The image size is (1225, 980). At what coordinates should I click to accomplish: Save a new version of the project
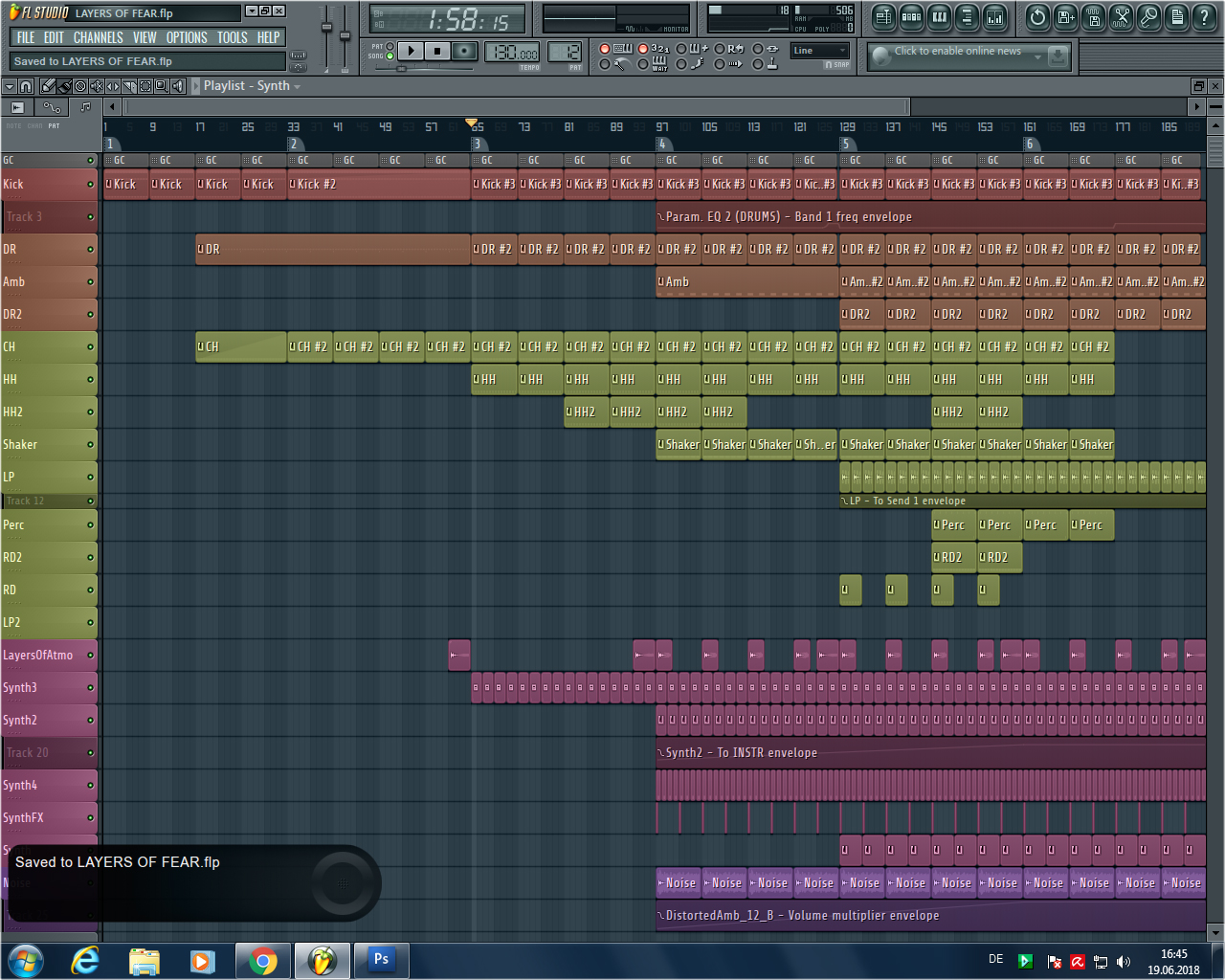click(1066, 17)
